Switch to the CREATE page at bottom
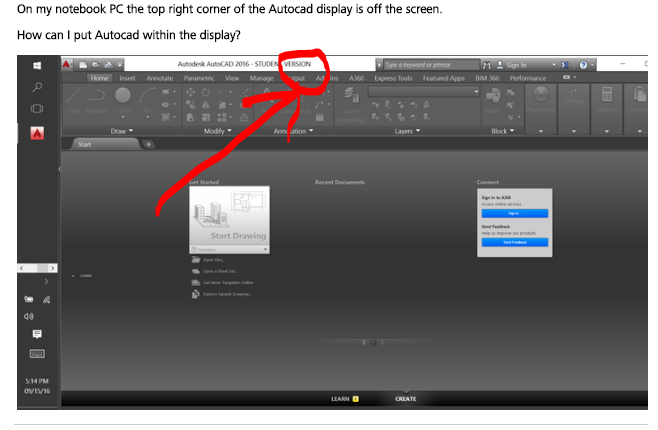This screenshot has width=658, height=430. point(405,399)
